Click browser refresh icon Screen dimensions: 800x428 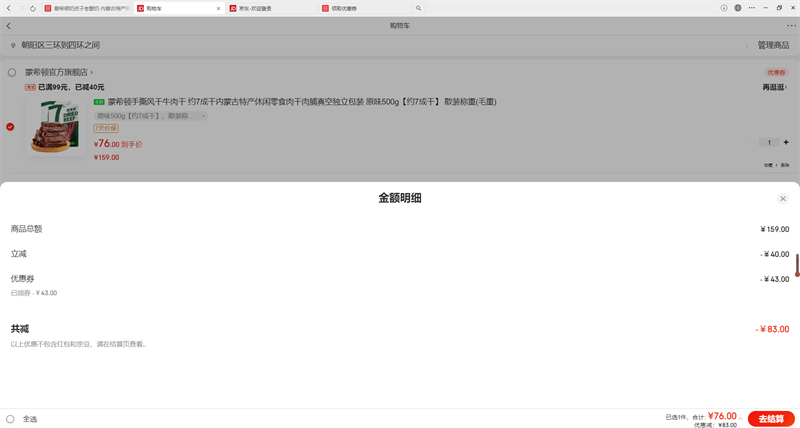tap(32, 8)
